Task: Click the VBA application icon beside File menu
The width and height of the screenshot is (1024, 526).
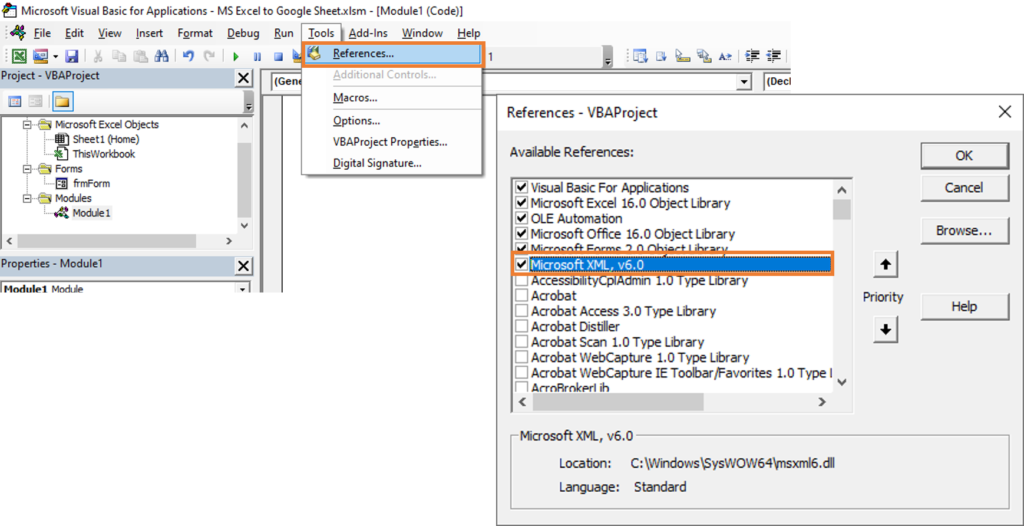Action: (x=18, y=33)
